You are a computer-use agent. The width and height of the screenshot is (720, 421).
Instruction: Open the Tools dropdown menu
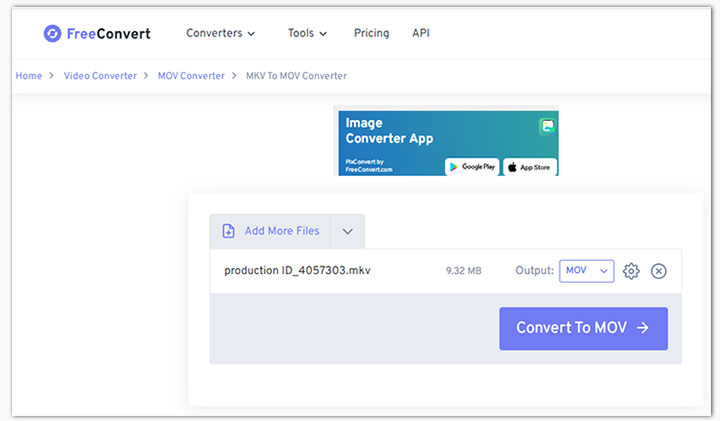pyautogui.click(x=307, y=33)
